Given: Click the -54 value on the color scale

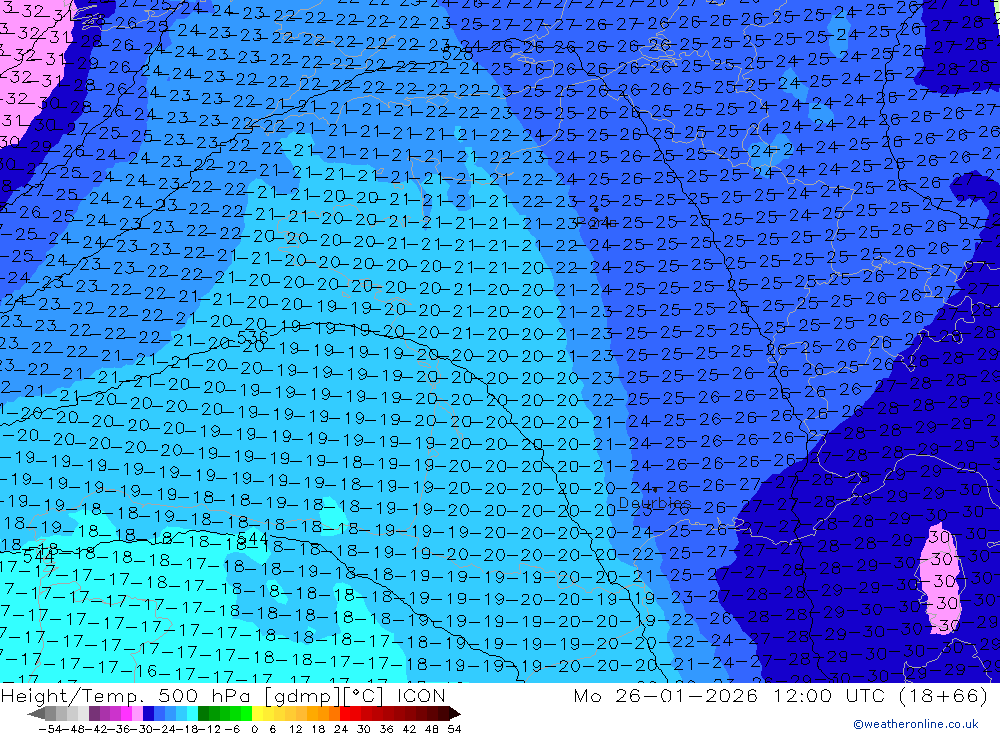Looking at the screenshot, I should [x=50, y=729].
